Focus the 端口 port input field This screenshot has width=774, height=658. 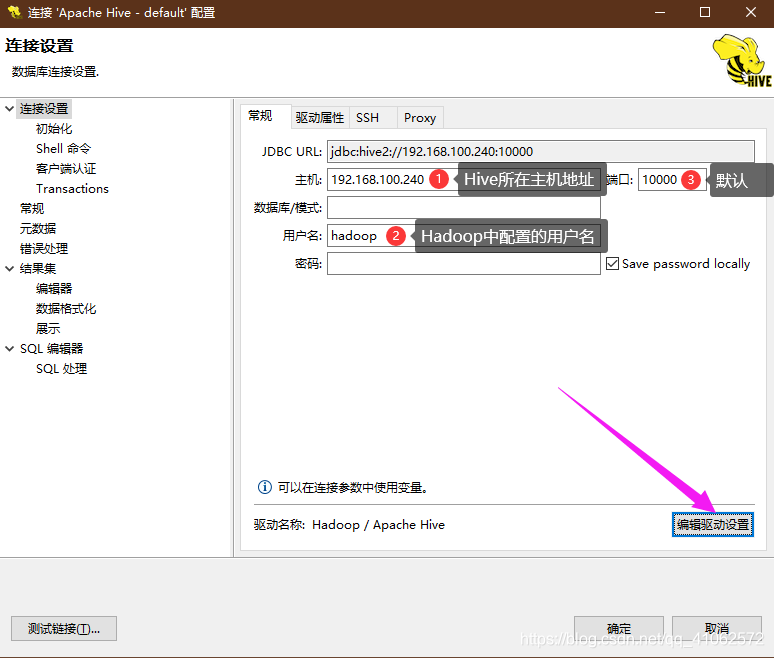coord(672,180)
